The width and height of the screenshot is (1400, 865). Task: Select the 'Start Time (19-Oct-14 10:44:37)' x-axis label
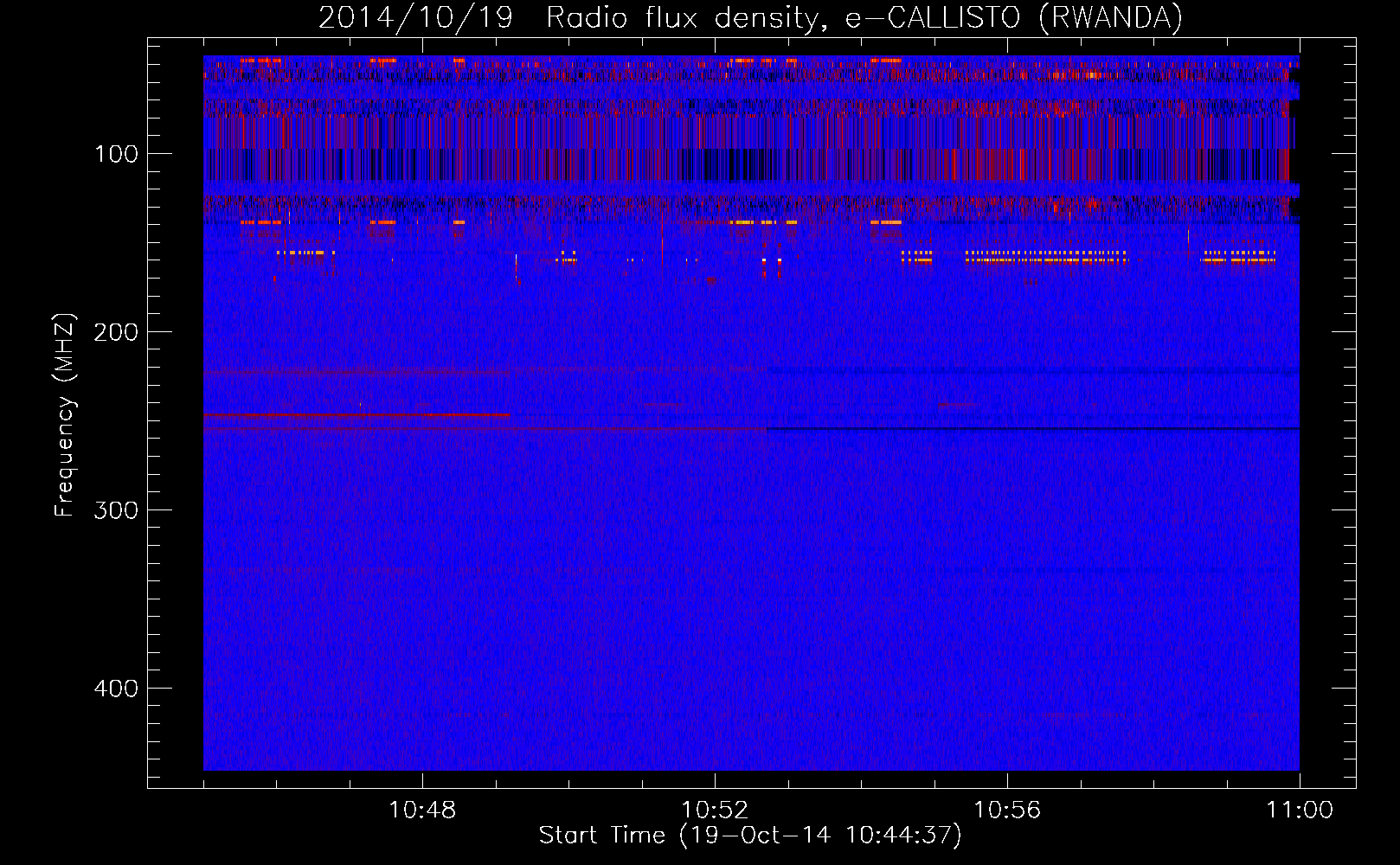click(x=750, y=836)
